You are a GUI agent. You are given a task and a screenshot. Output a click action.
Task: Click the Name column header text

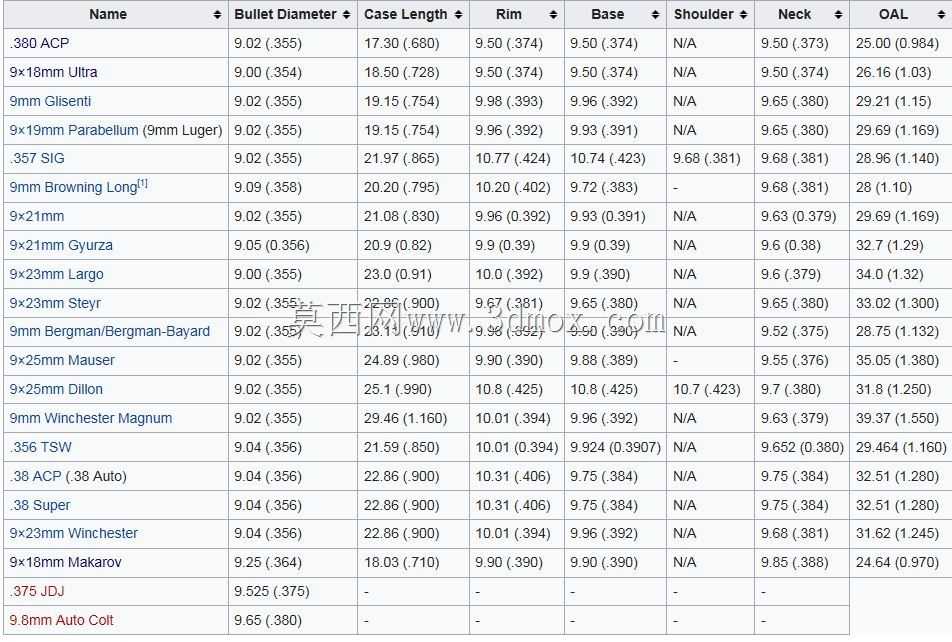108,15
